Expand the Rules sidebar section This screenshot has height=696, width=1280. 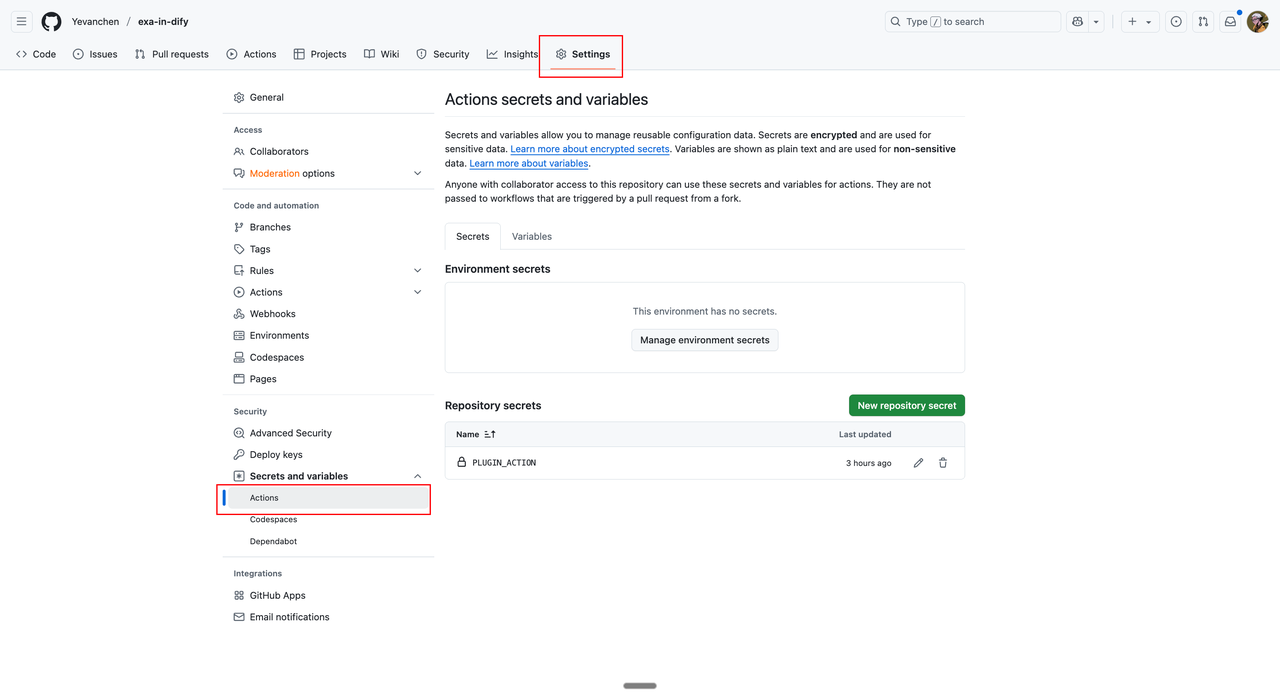pyautogui.click(x=417, y=271)
